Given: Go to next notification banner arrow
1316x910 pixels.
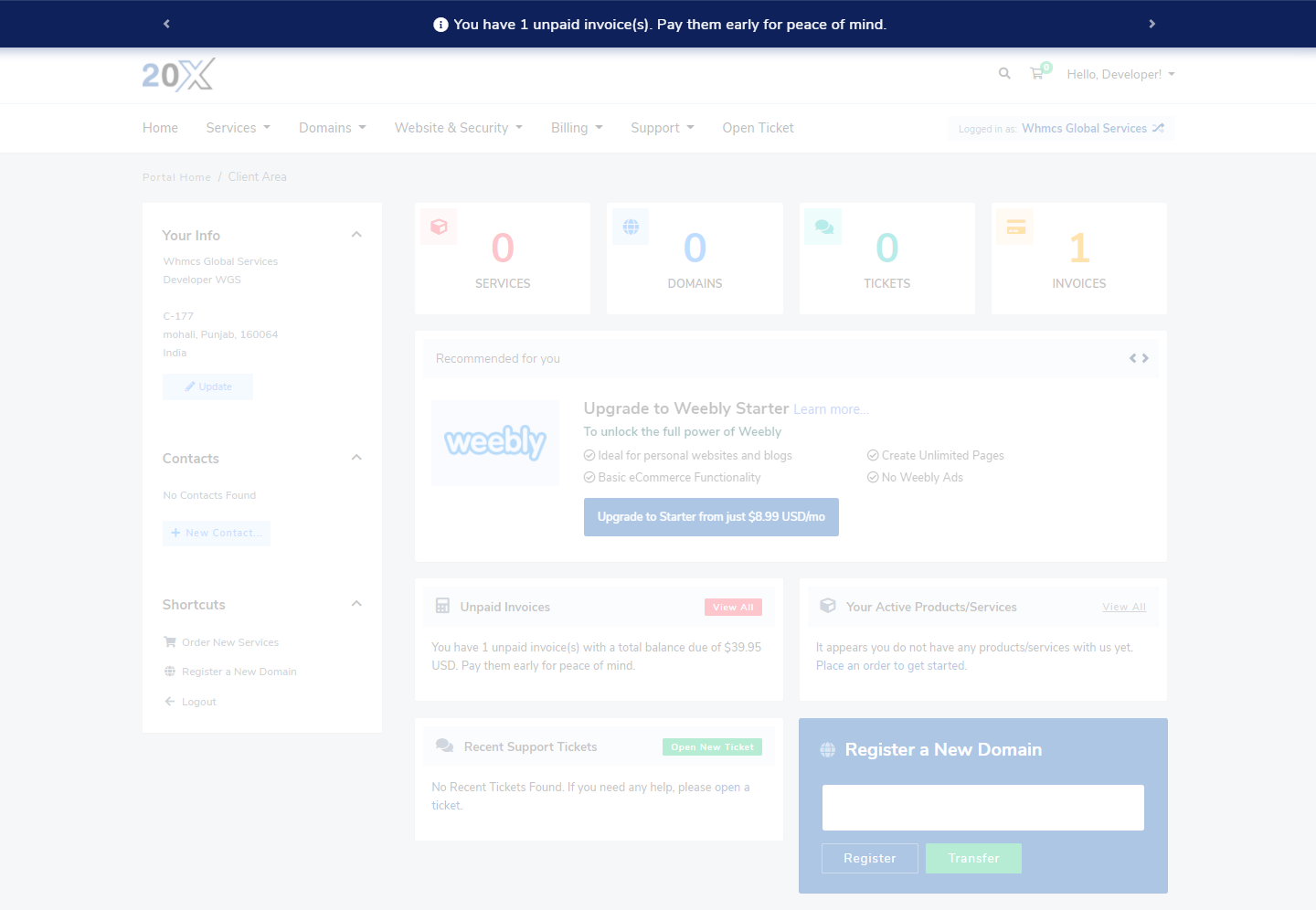Looking at the screenshot, I should click(x=1151, y=24).
